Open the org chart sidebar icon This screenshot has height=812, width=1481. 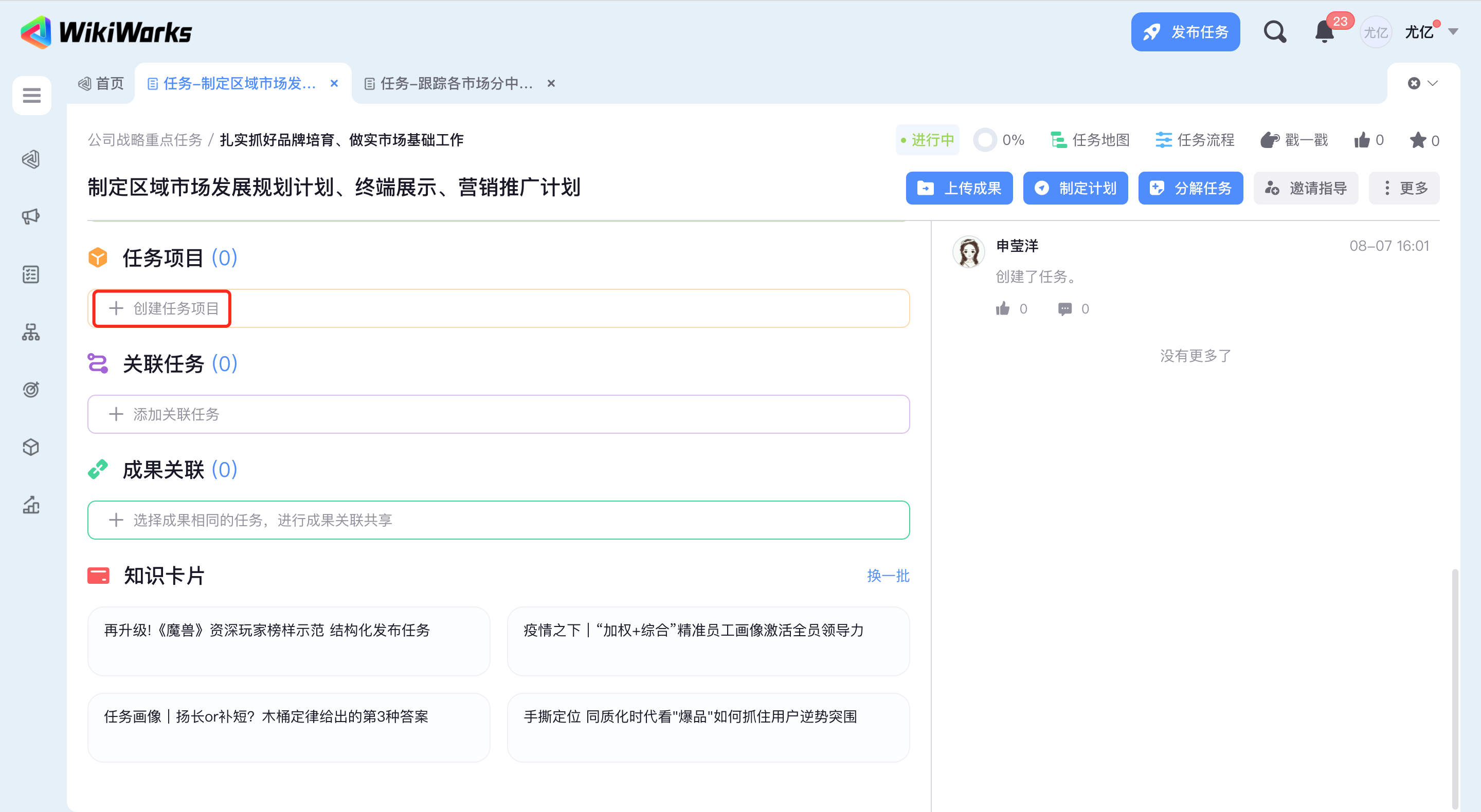(31, 332)
